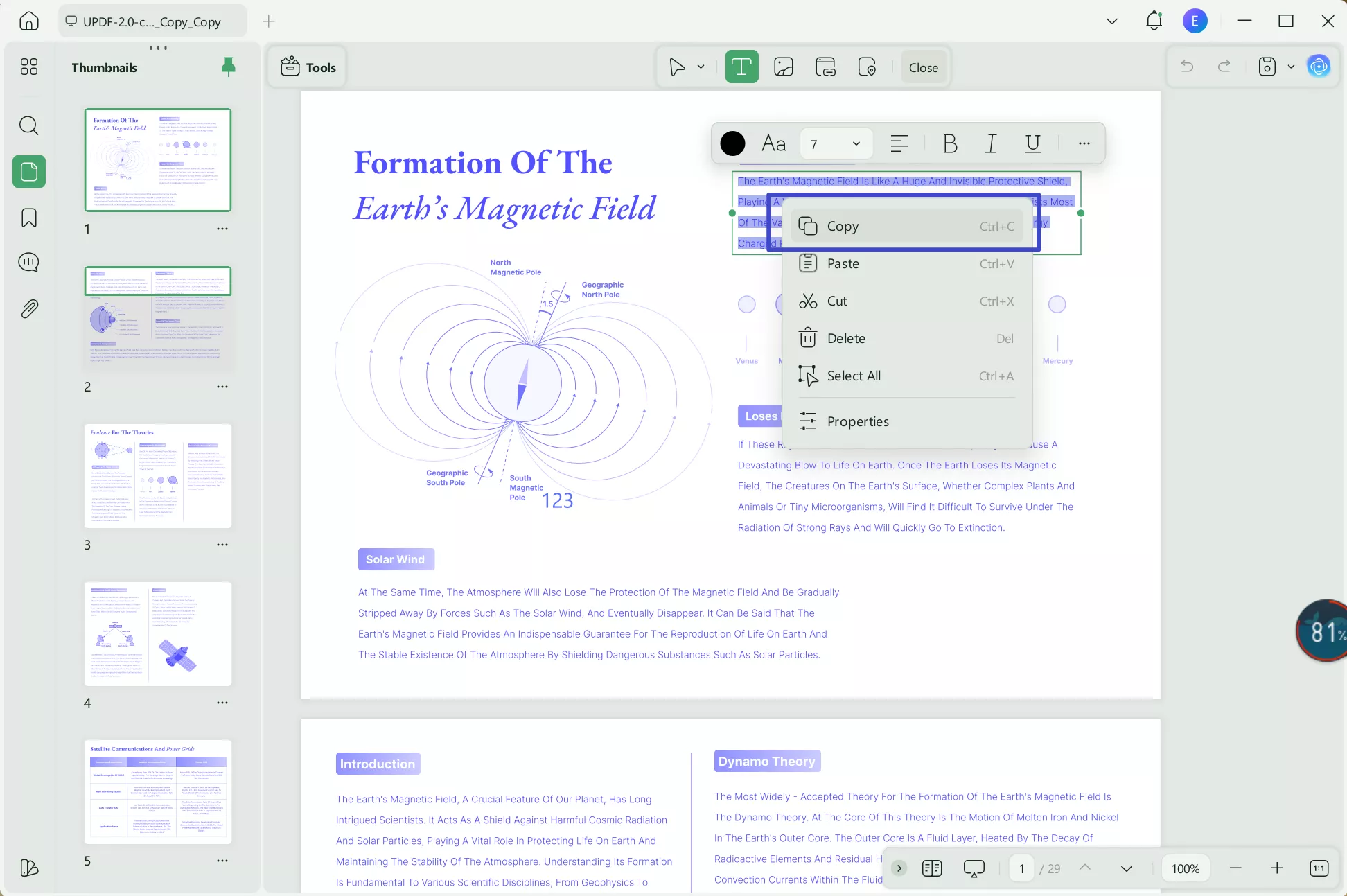The image size is (1347, 896).
Task: Select the Edit Image tool
Action: coord(783,67)
